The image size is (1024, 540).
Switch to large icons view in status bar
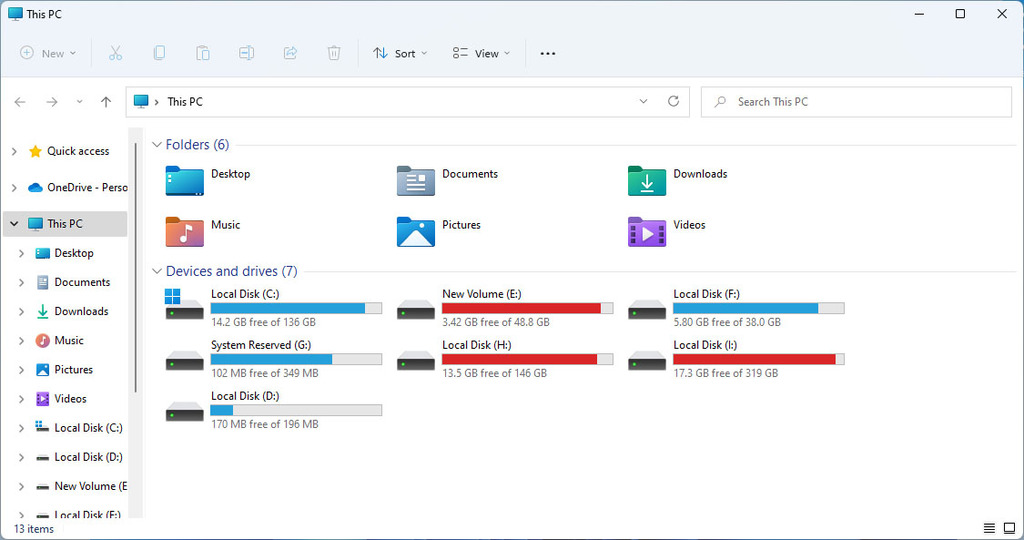pyautogui.click(x=1010, y=528)
